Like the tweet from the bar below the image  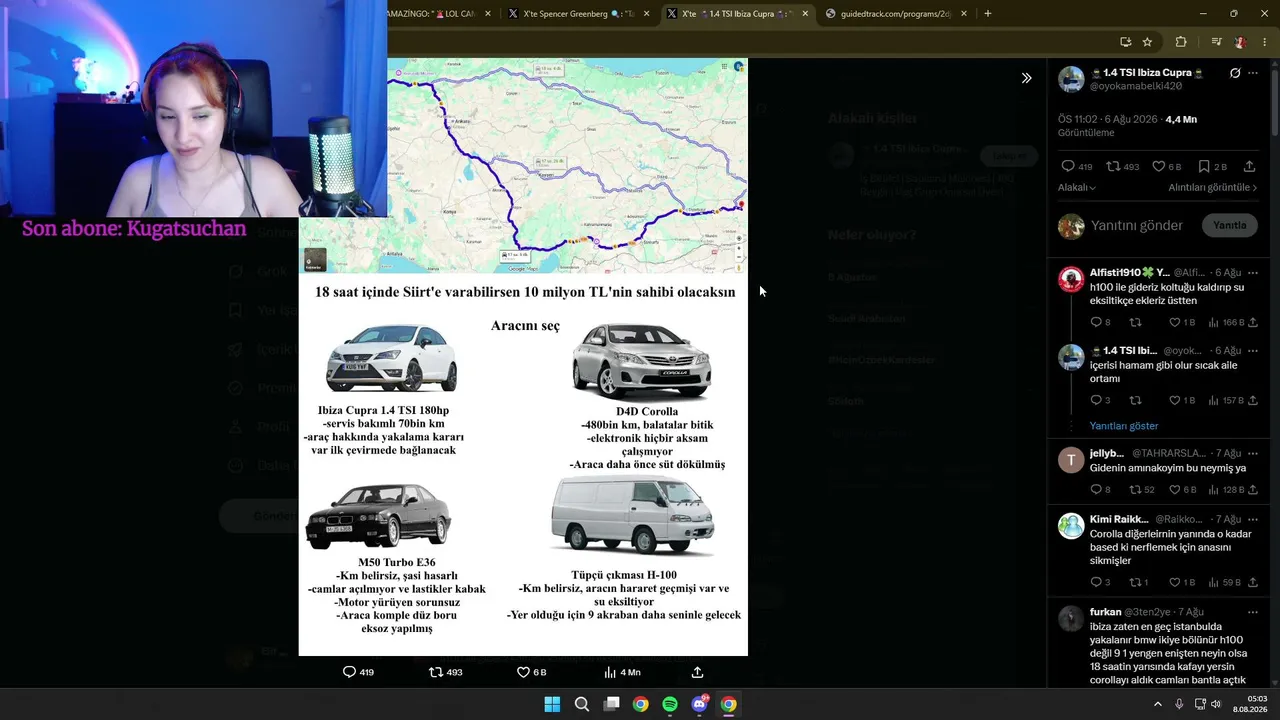click(x=531, y=672)
